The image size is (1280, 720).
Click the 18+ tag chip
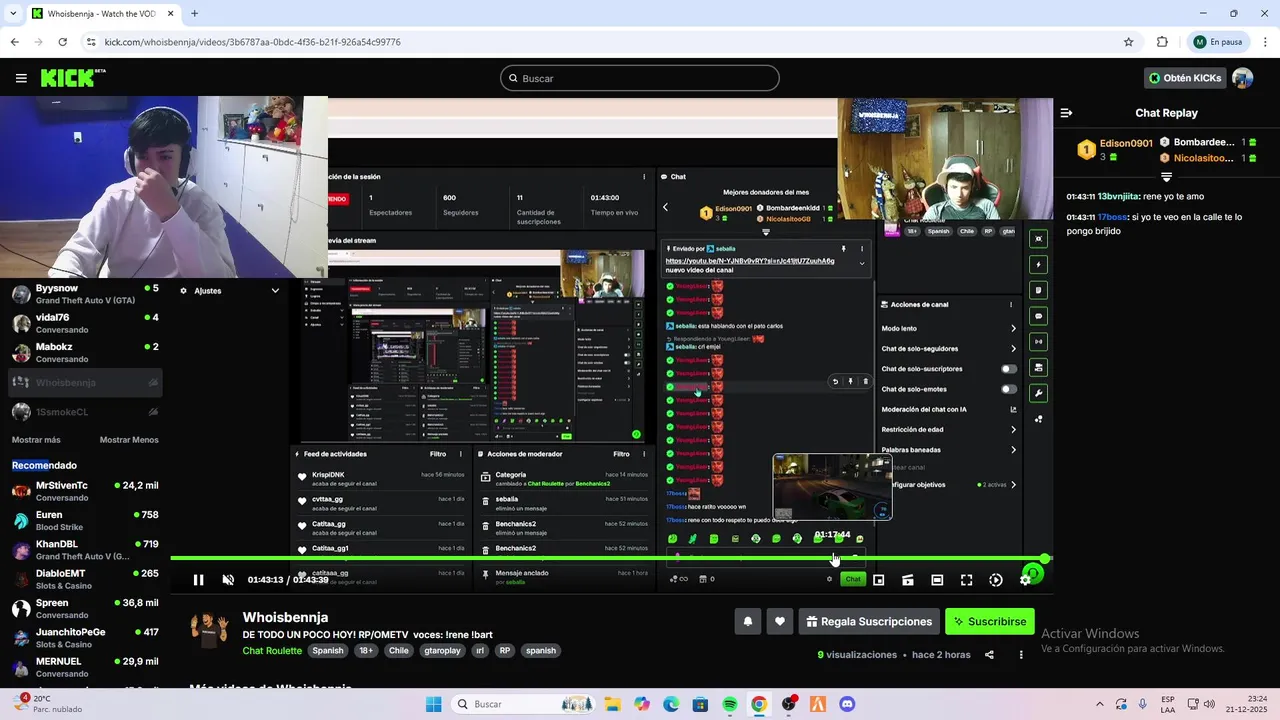(366, 650)
